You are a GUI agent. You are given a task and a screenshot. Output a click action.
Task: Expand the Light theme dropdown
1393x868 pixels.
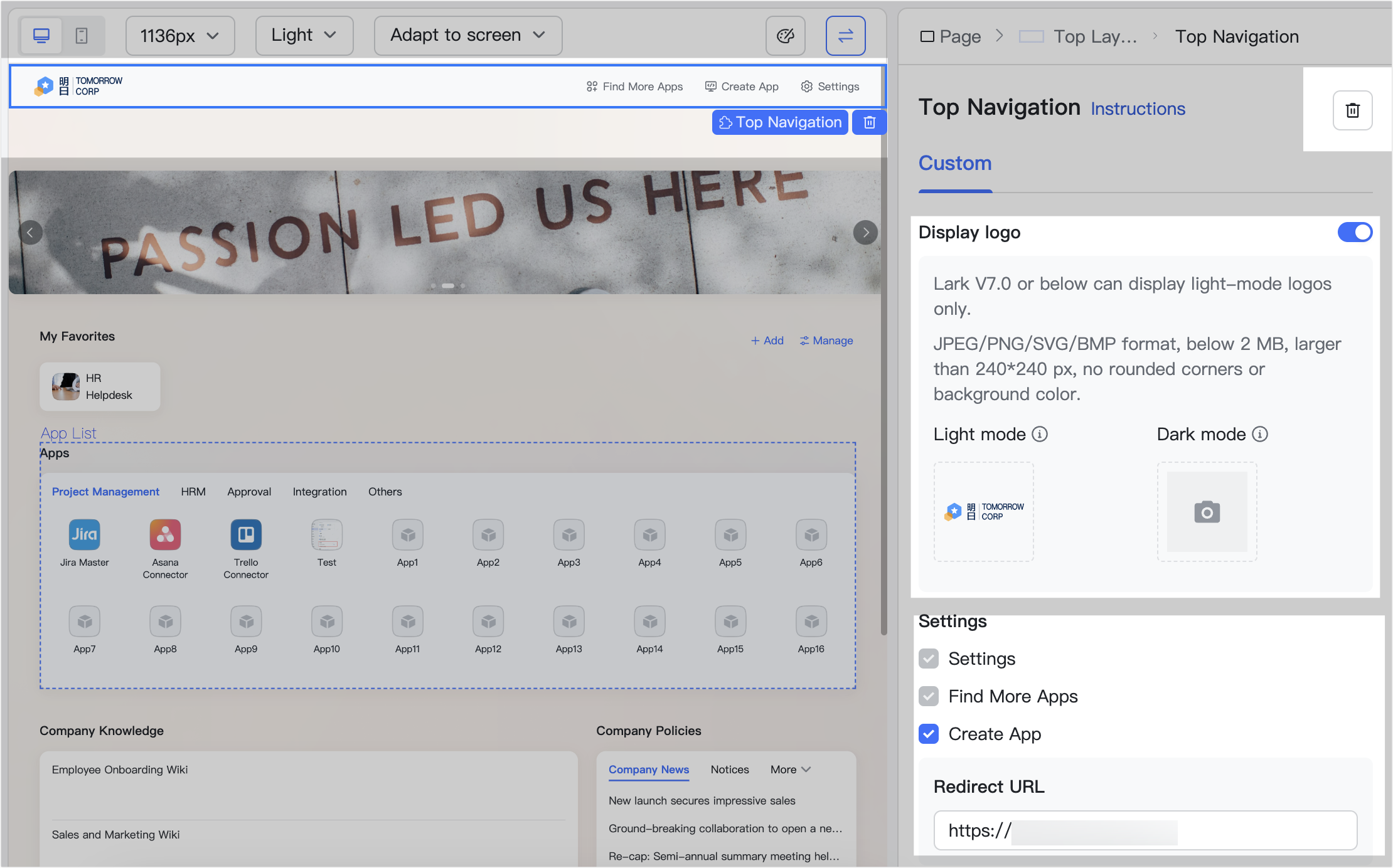[304, 35]
